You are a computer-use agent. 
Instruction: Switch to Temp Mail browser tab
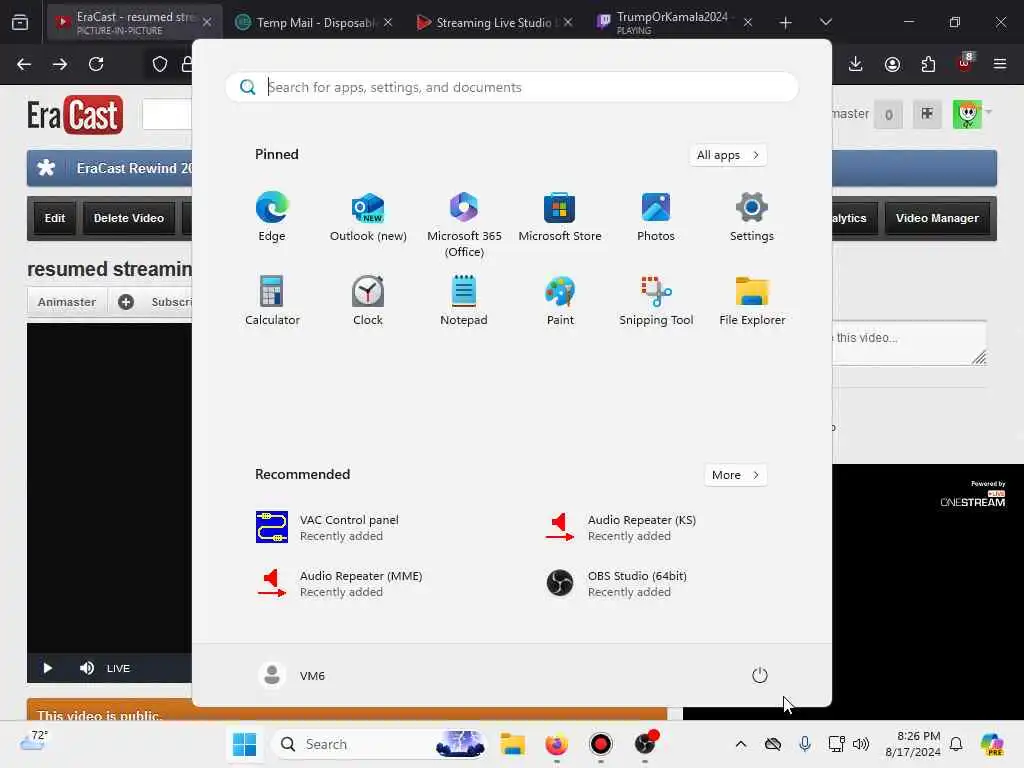(313, 22)
